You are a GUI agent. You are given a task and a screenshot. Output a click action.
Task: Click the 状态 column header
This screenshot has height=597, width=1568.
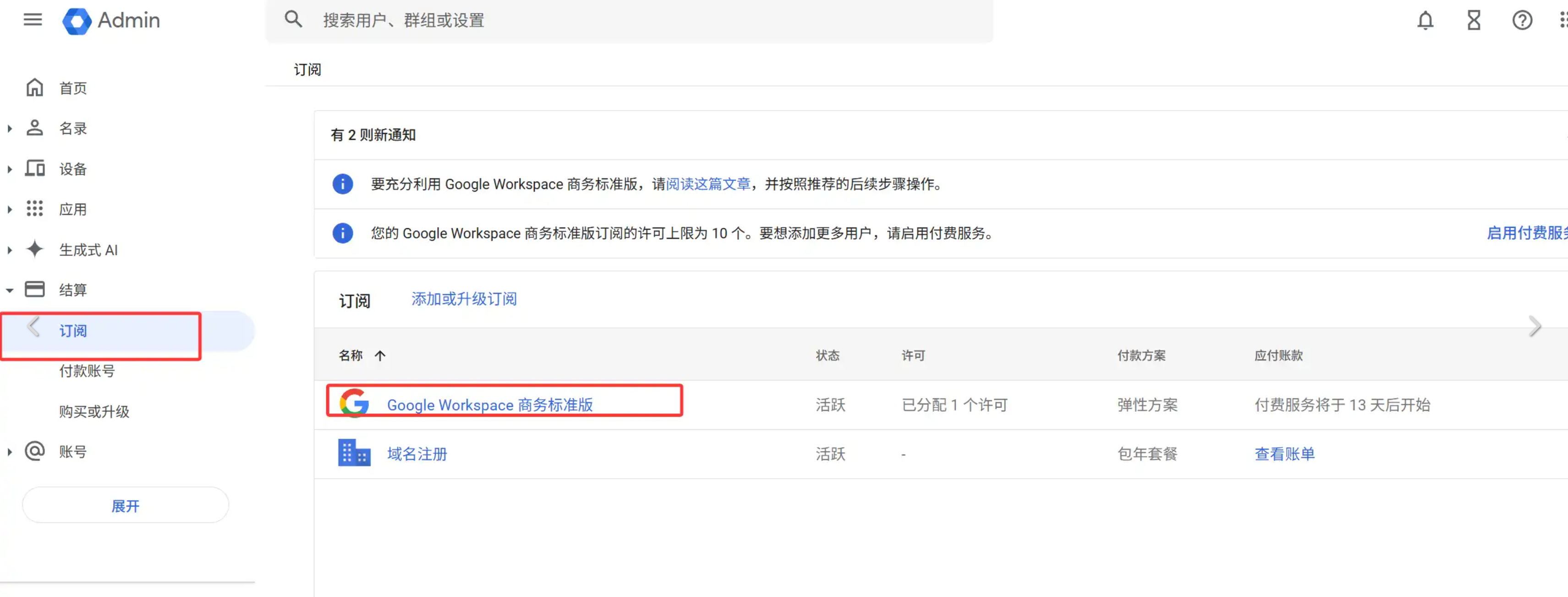click(827, 356)
